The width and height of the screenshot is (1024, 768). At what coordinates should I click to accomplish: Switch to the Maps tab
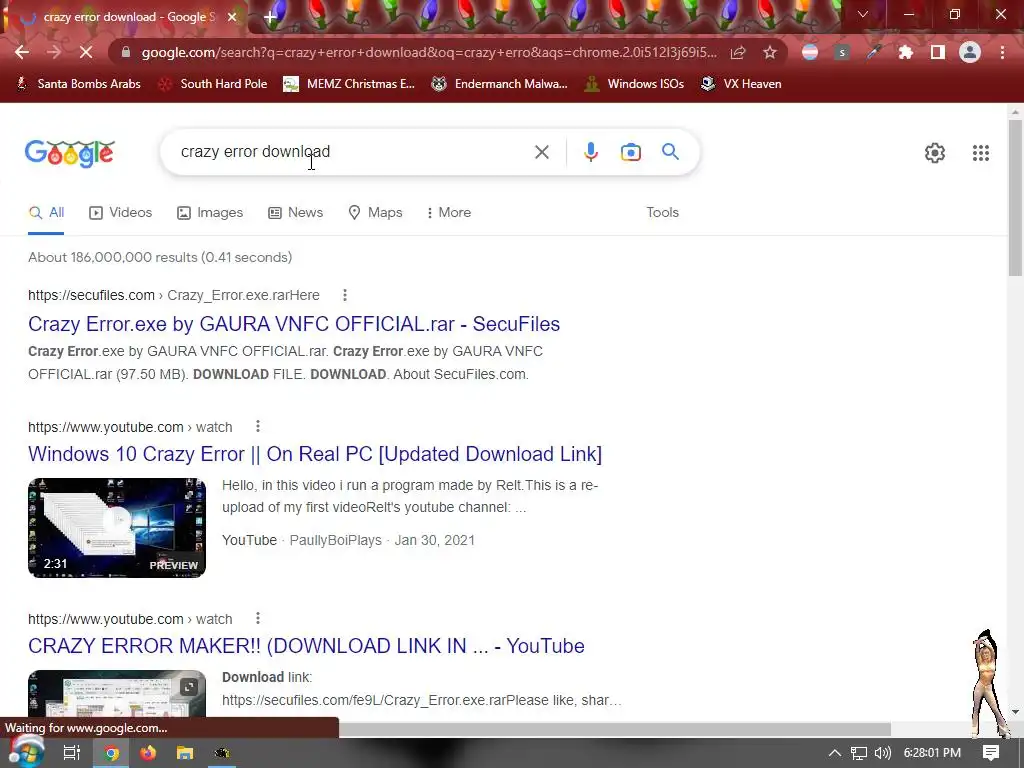click(376, 212)
